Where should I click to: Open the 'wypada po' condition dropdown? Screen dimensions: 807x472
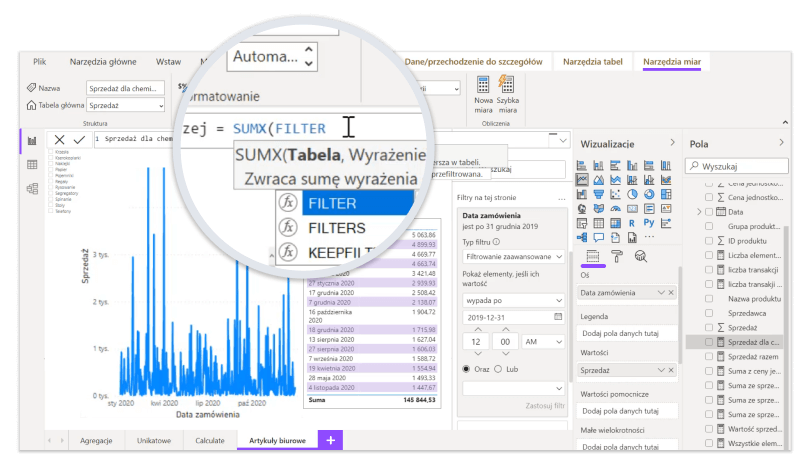point(514,300)
